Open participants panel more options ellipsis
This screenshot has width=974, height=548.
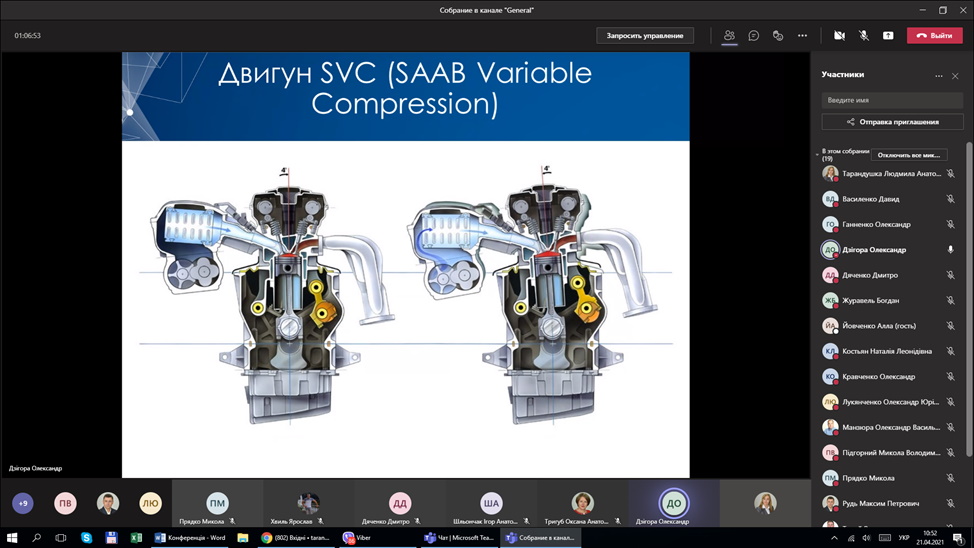pyautogui.click(x=939, y=76)
